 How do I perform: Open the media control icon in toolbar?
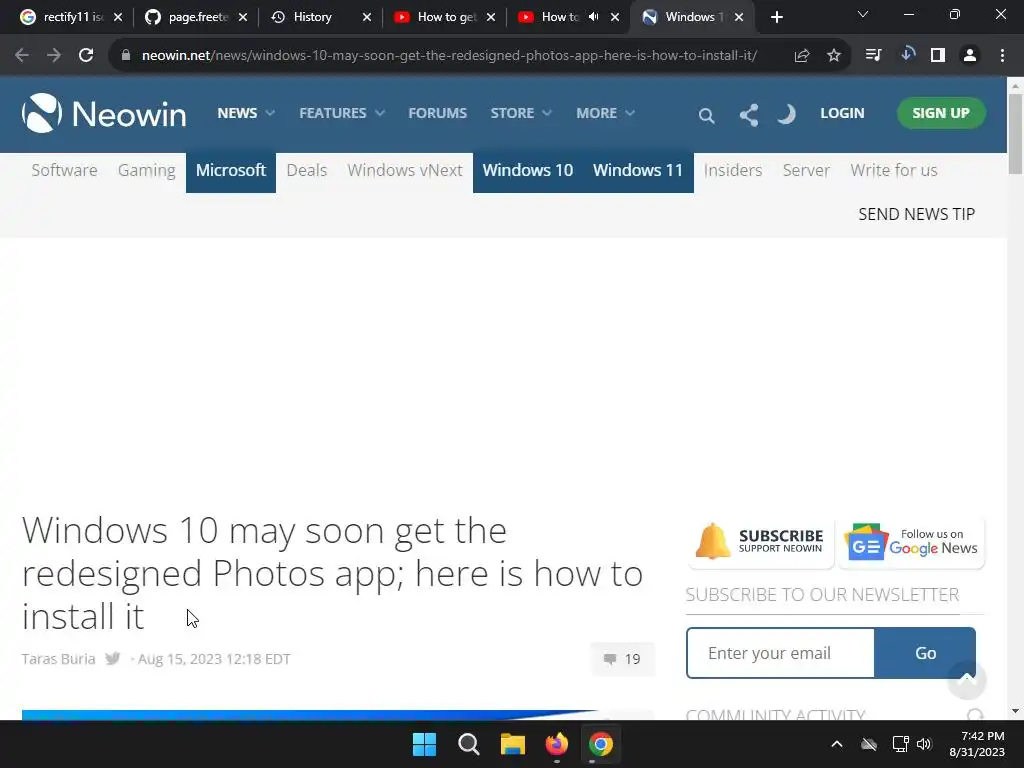tap(873, 55)
